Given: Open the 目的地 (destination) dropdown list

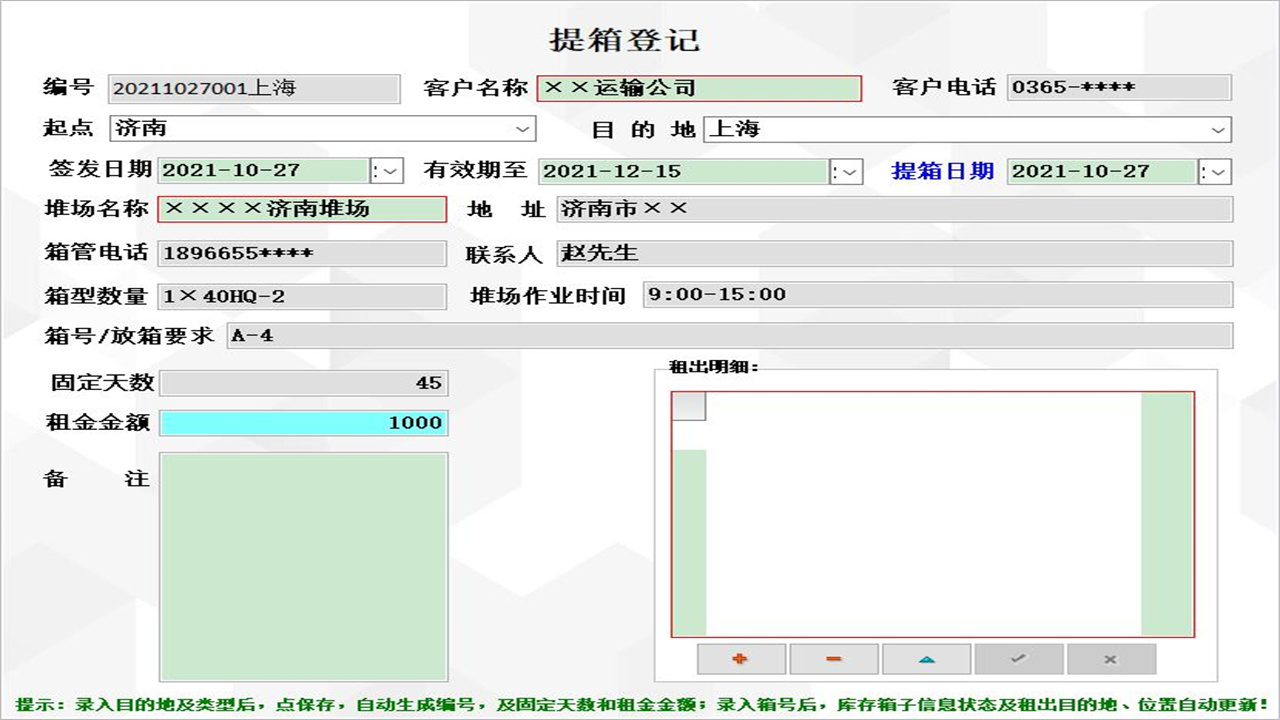Looking at the screenshot, I should point(1216,130).
